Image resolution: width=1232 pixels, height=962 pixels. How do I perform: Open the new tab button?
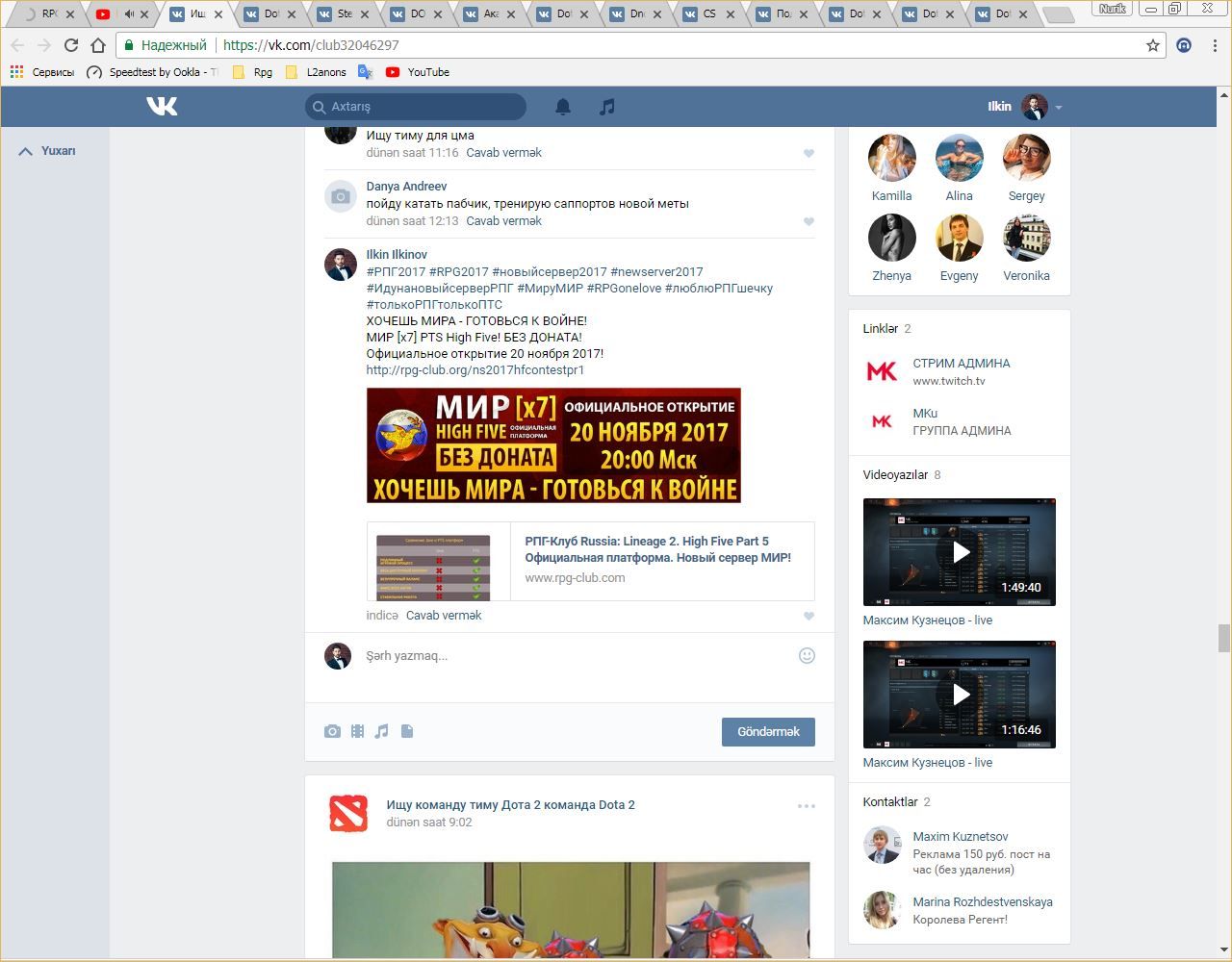click(x=1058, y=14)
